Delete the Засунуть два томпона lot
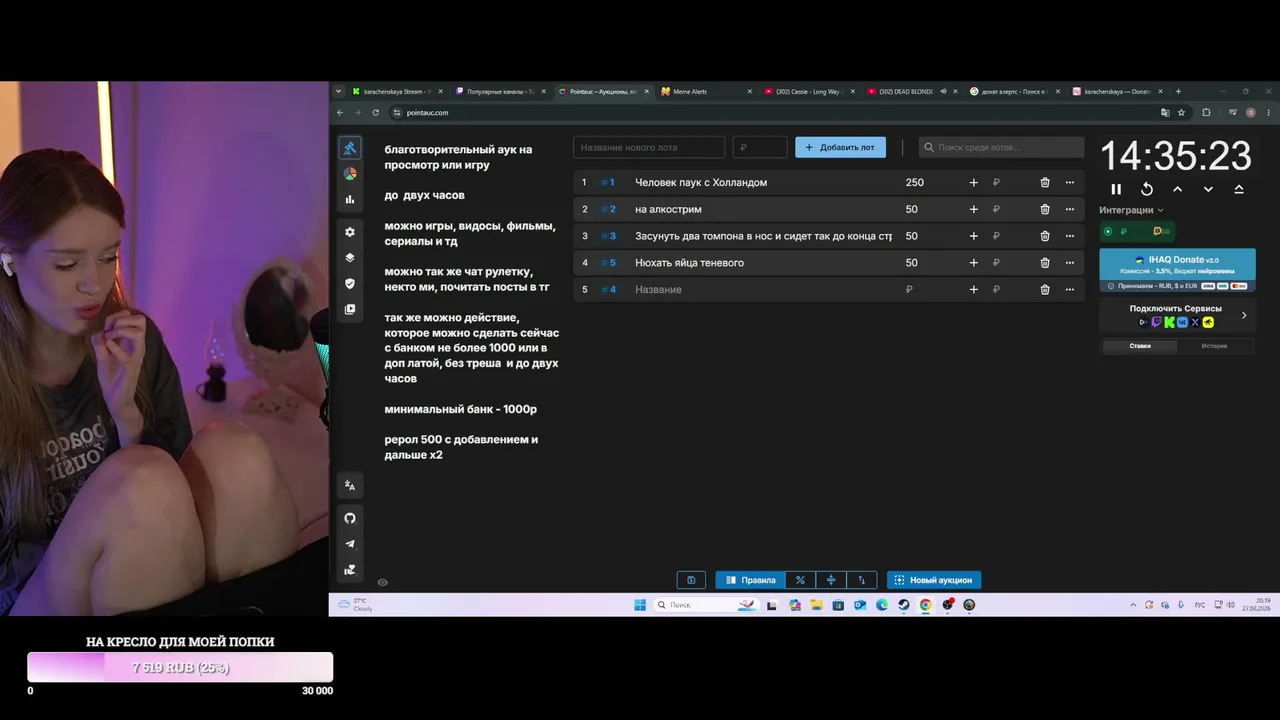The height and width of the screenshot is (720, 1280). click(1045, 236)
